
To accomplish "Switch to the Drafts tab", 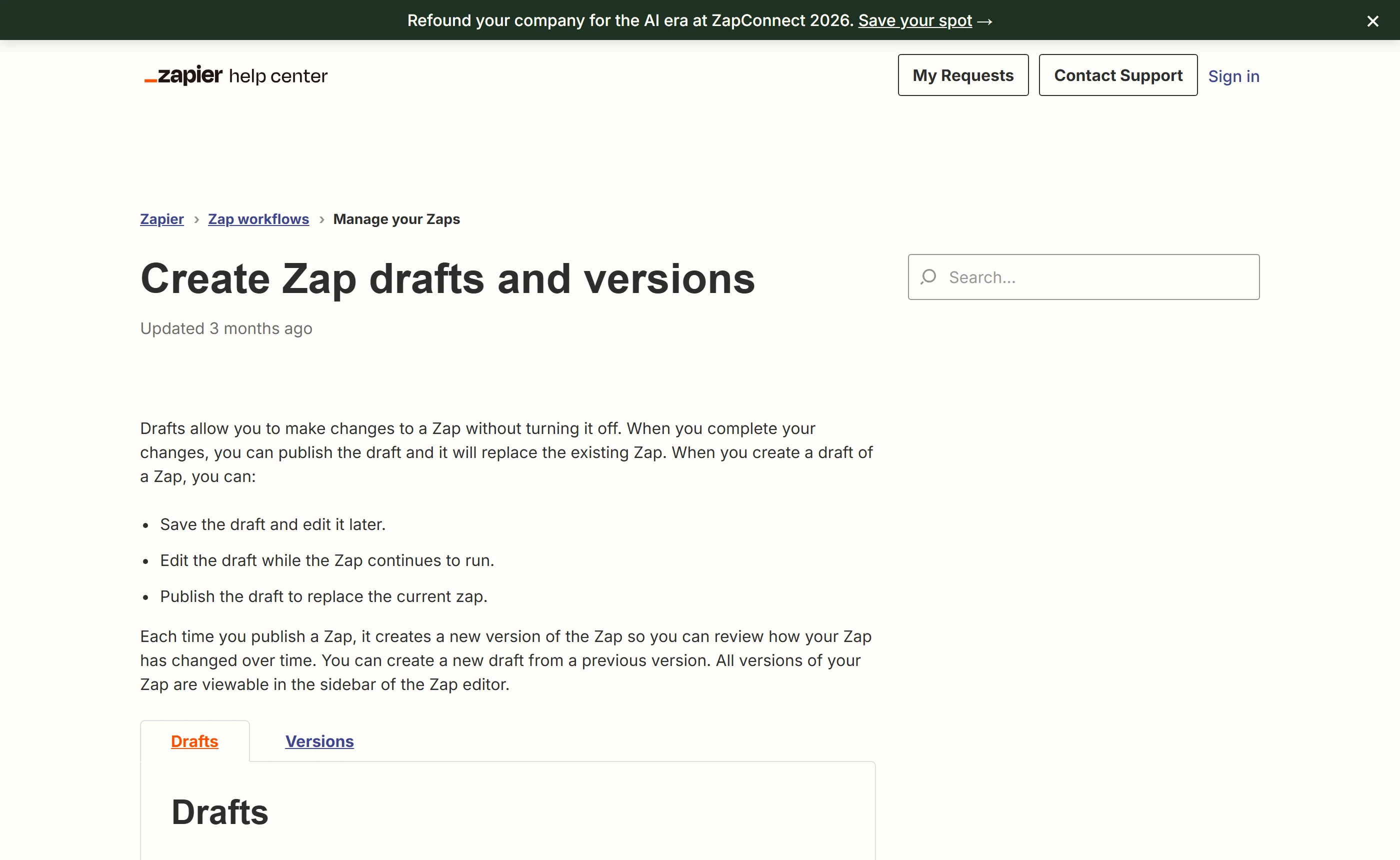I will (x=194, y=741).
